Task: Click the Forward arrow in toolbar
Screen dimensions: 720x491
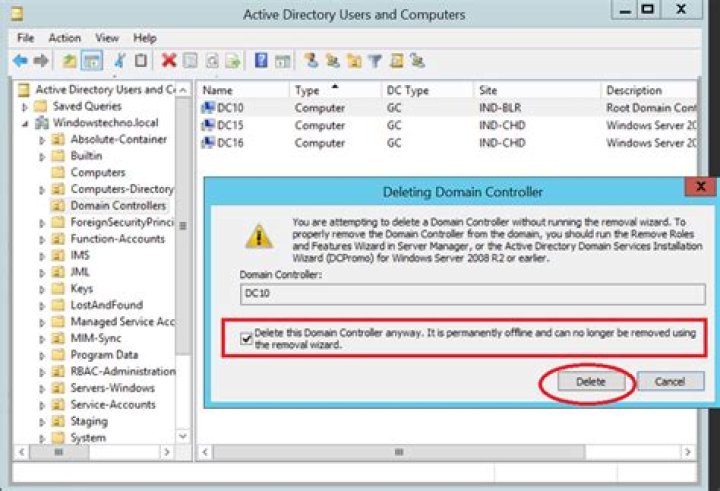Action: click(41, 61)
